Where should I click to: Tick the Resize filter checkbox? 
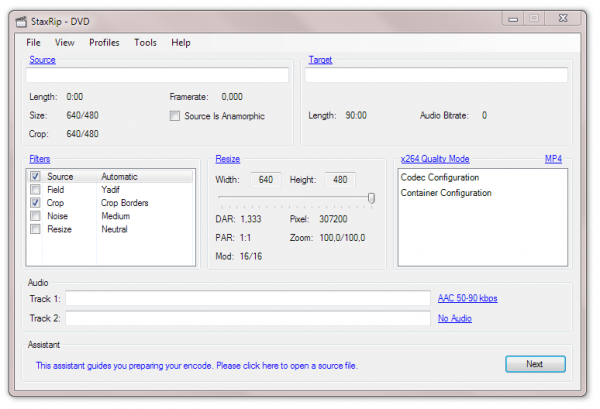coord(36,228)
